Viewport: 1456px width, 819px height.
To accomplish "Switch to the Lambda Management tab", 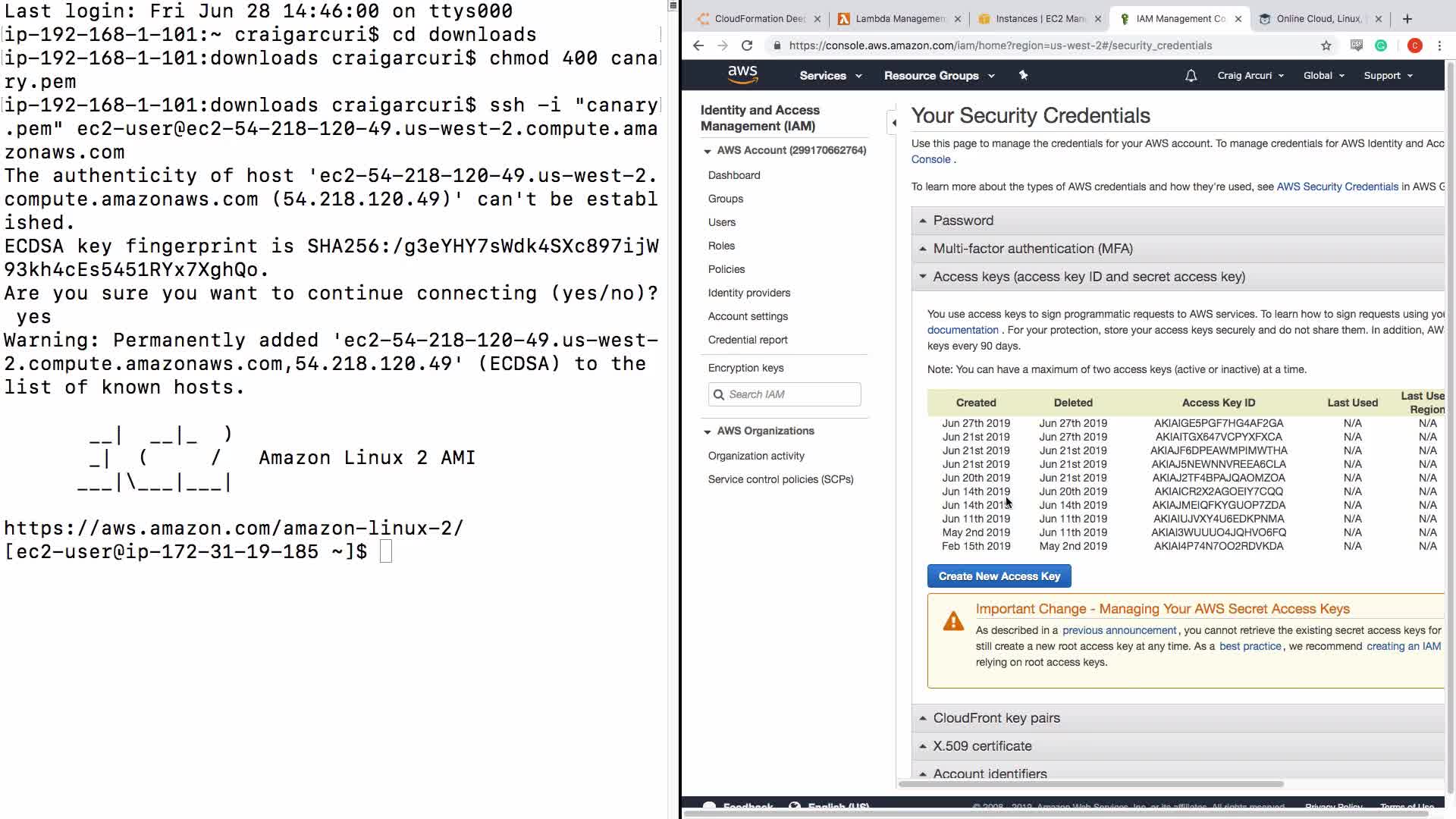I will (x=899, y=19).
